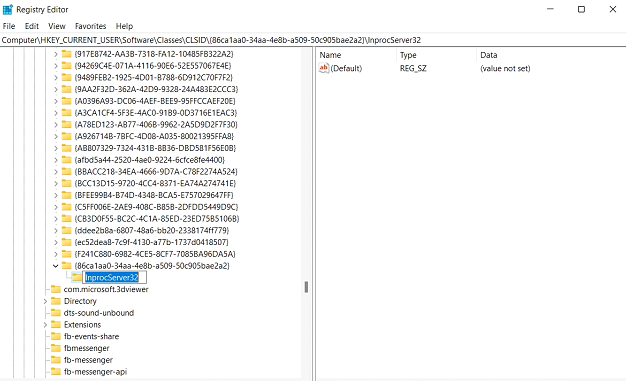Viewport: 626px width, 381px height.
Task: Select folder icon of {ddee2b8a-6807-48a6-bb20-2338174ff779}
Action: click(67, 230)
